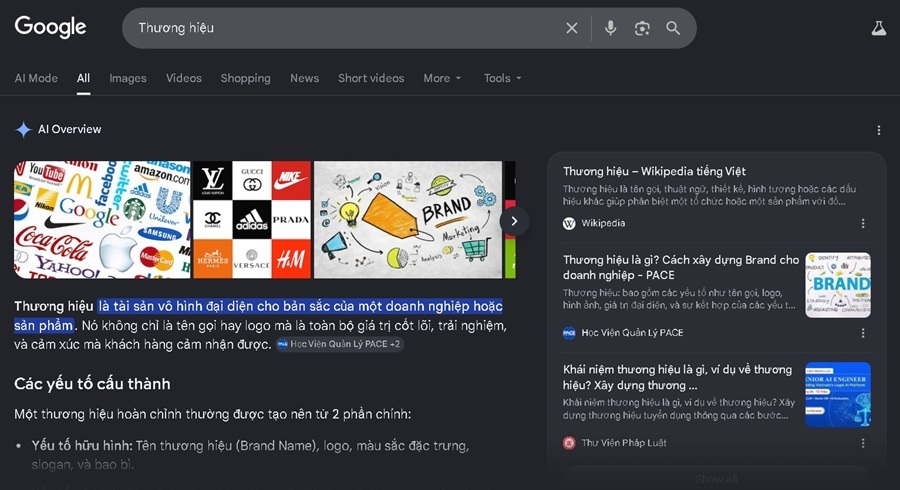Switch to Videos tab
The width and height of the screenshot is (900, 490).
click(184, 78)
